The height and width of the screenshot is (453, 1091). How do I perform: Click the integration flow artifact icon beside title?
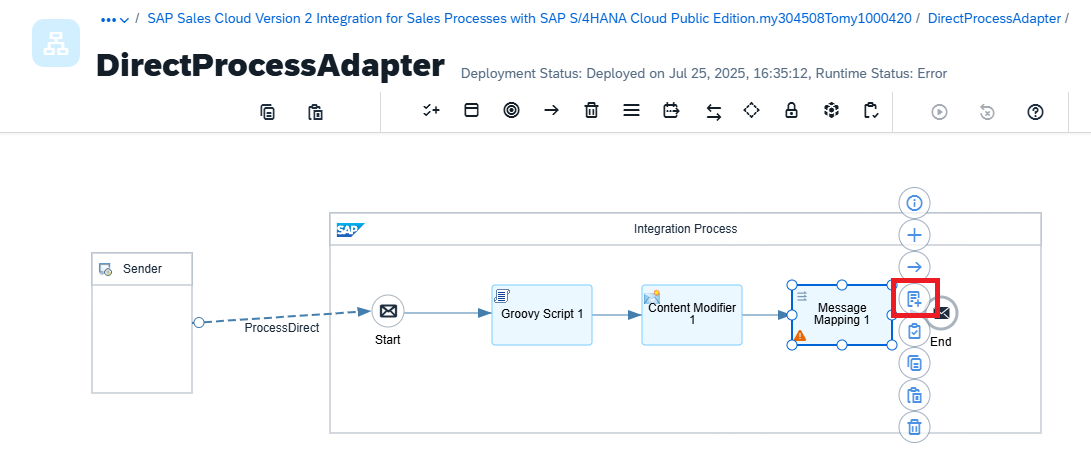click(56, 43)
